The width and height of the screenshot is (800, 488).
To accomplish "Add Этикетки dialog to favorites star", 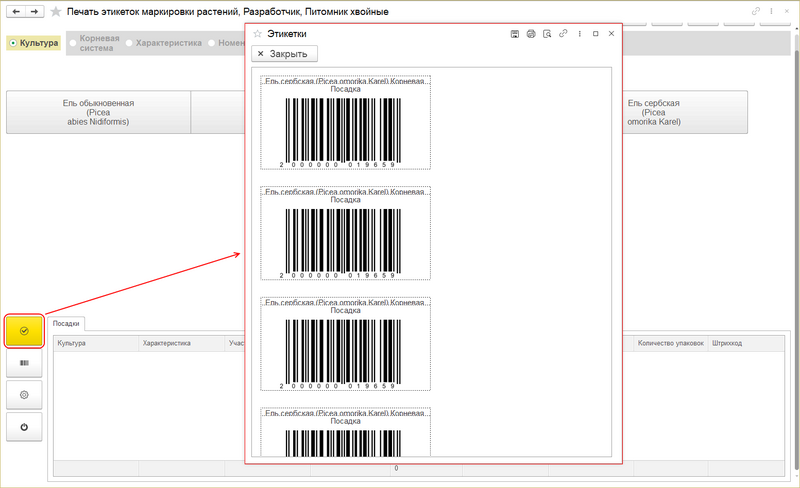I will click(258, 34).
